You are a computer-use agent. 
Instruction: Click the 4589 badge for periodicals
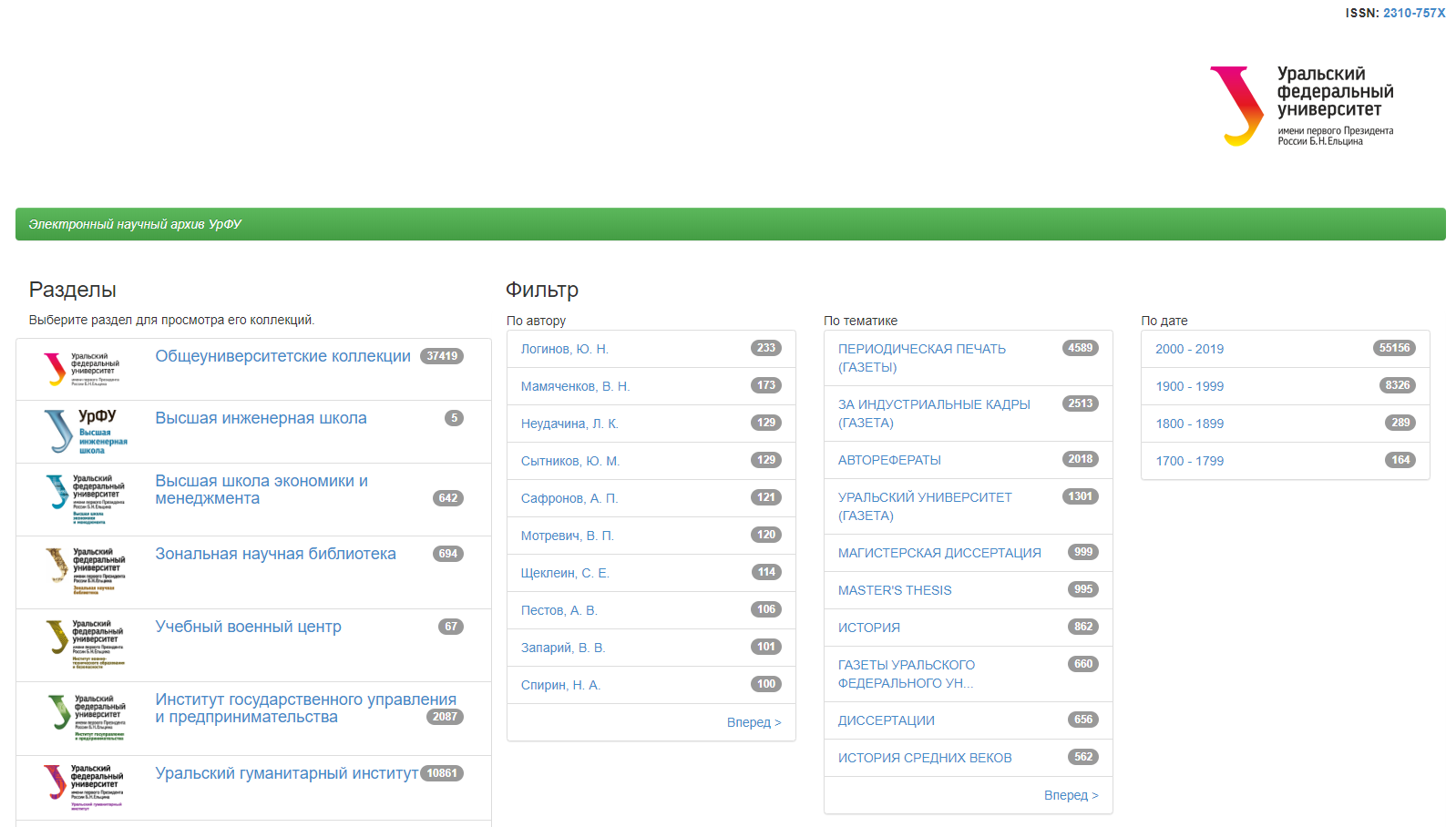(1081, 348)
